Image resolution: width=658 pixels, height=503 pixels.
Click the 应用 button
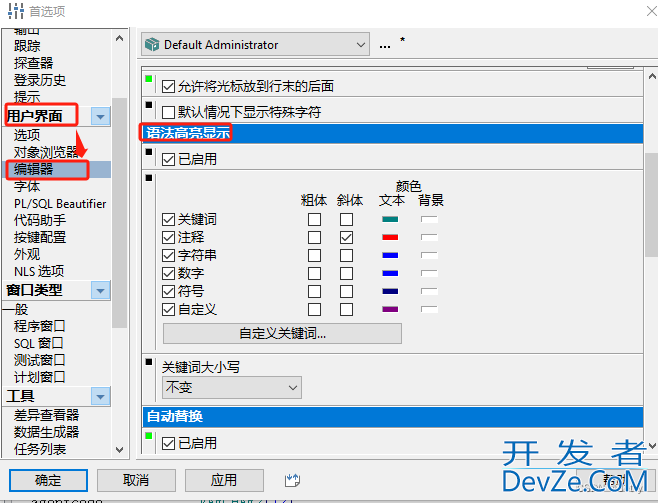pyautogui.click(x=224, y=480)
